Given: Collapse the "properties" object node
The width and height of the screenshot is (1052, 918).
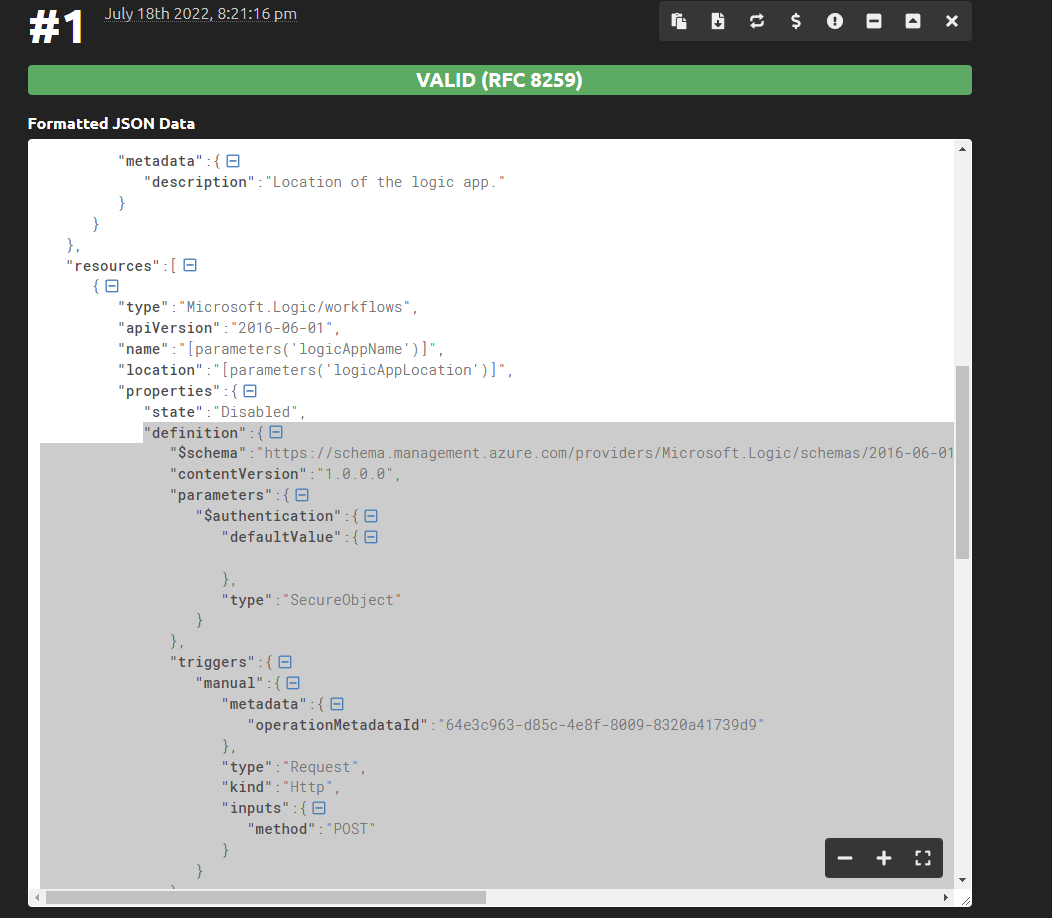Looking at the screenshot, I should click(x=250, y=391).
